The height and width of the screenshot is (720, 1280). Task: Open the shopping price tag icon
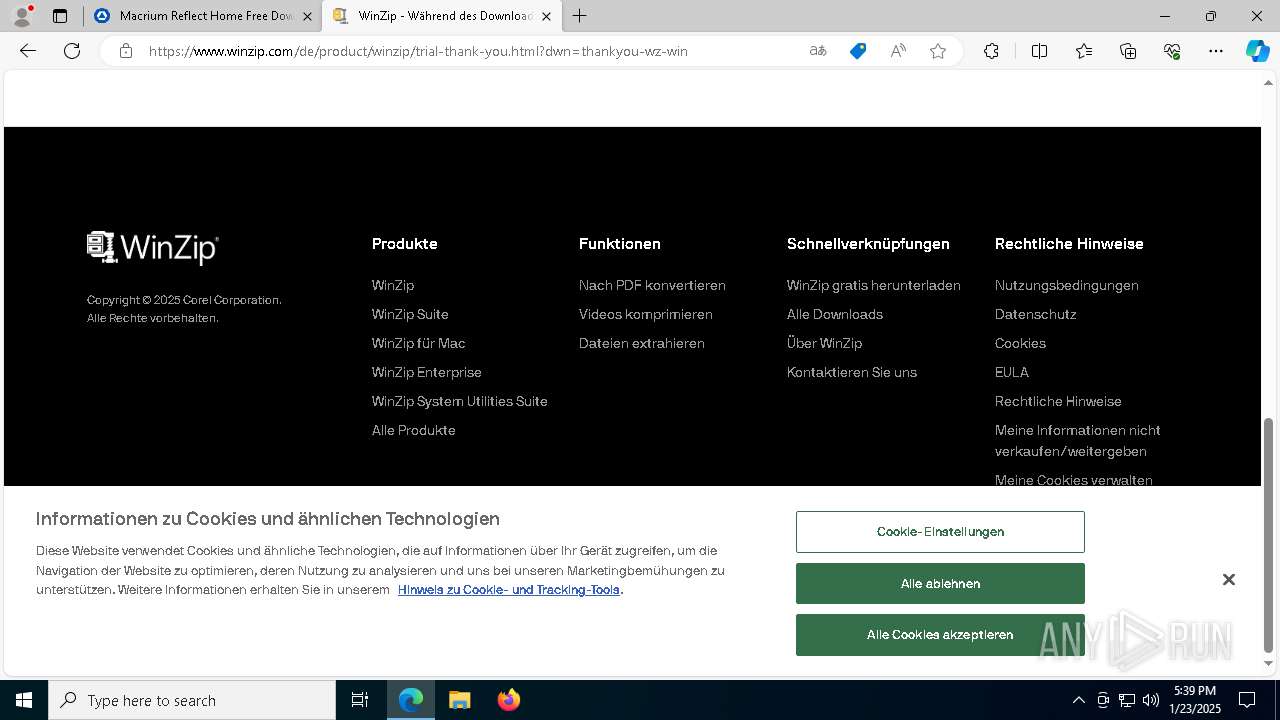click(x=858, y=51)
